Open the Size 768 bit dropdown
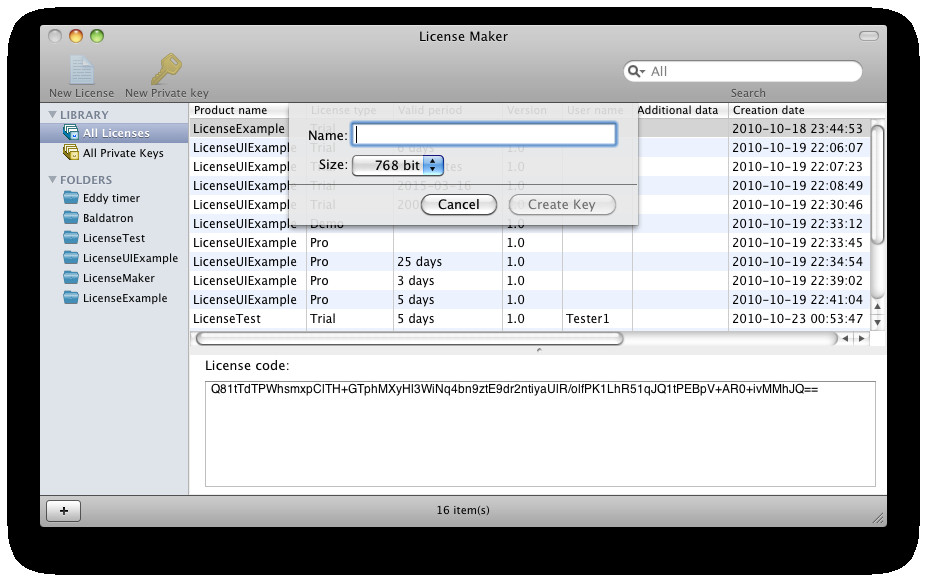927x582 pixels. click(x=398, y=166)
